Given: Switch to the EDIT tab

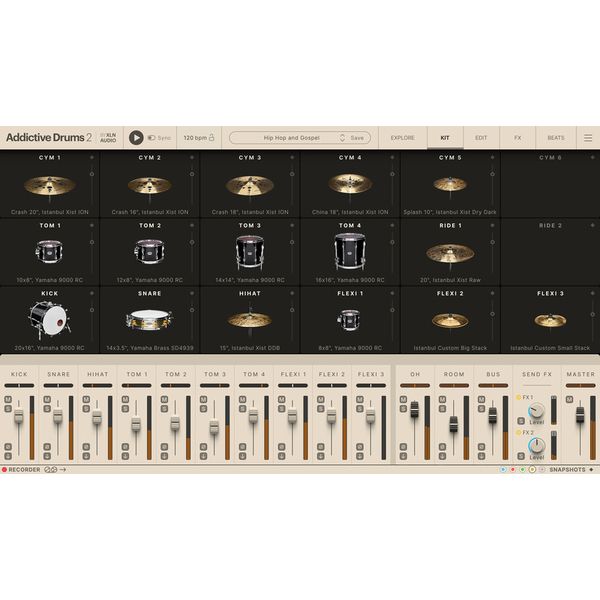Looking at the screenshot, I should point(481,138).
